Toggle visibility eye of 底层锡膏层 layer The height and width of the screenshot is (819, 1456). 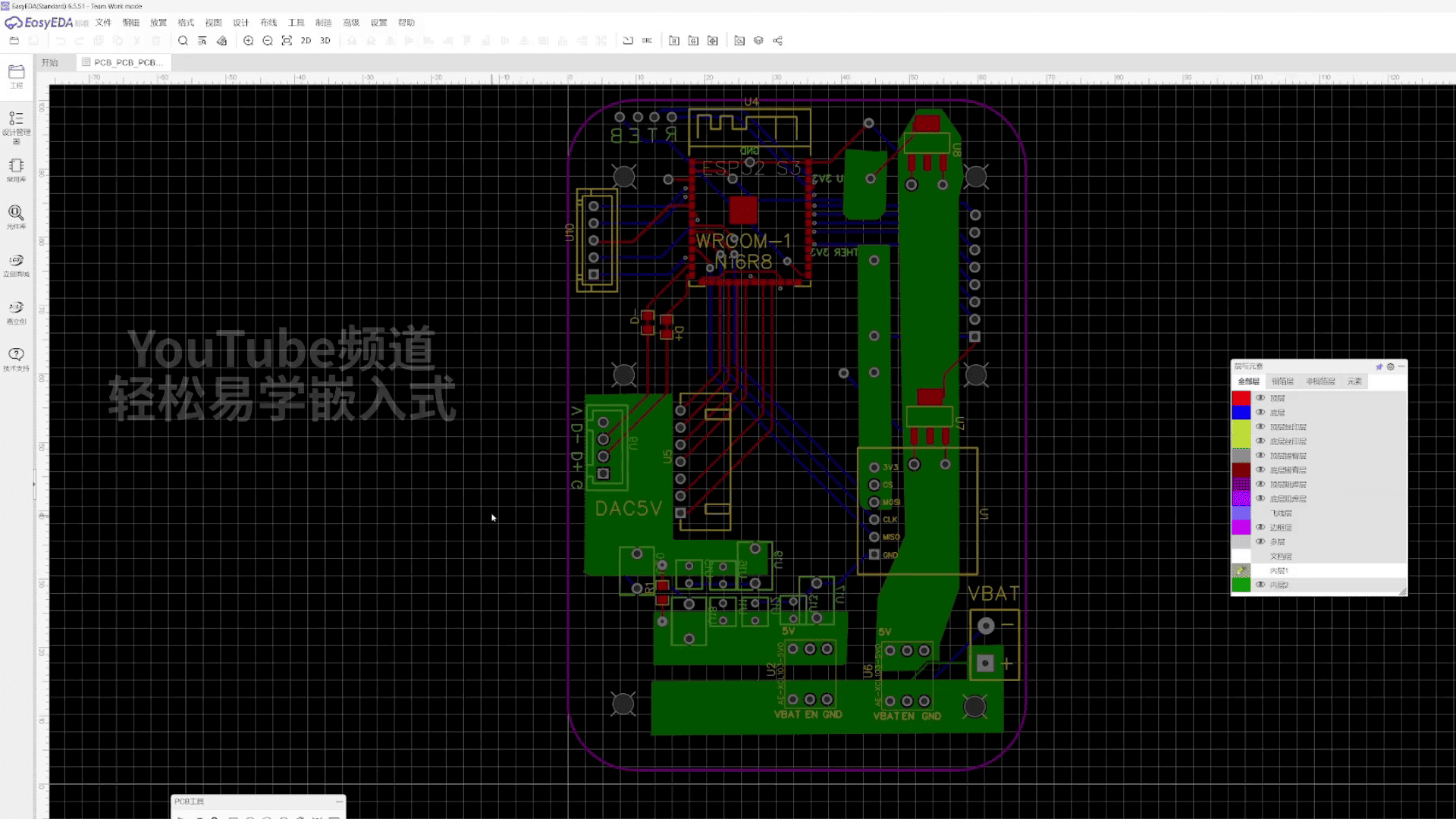click(x=1260, y=470)
